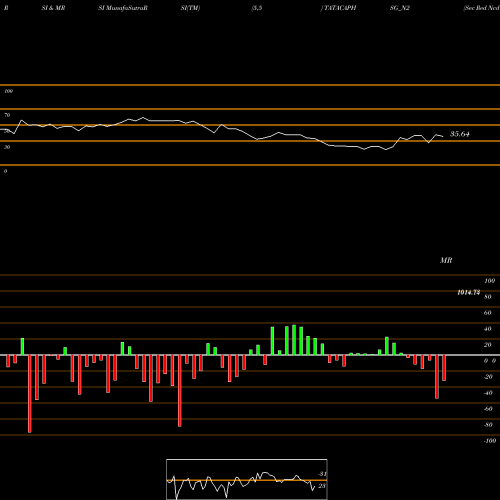The width and height of the screenshot is (500, 500).
Task: Click the SG_N2 header text
Action: tap(400, 8)
